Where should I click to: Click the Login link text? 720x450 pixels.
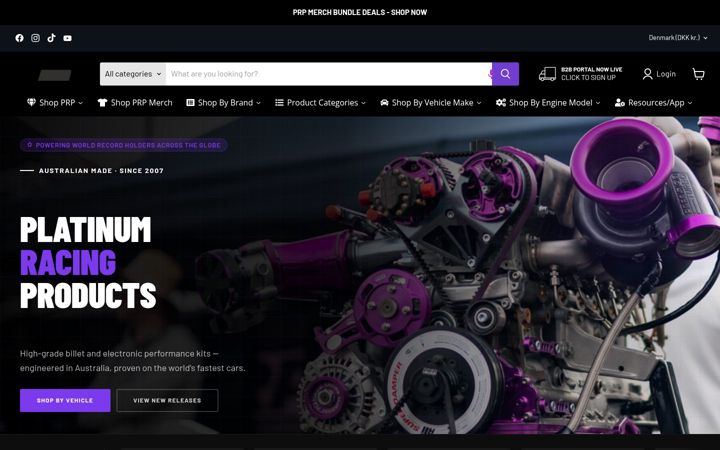click(666, 74)
